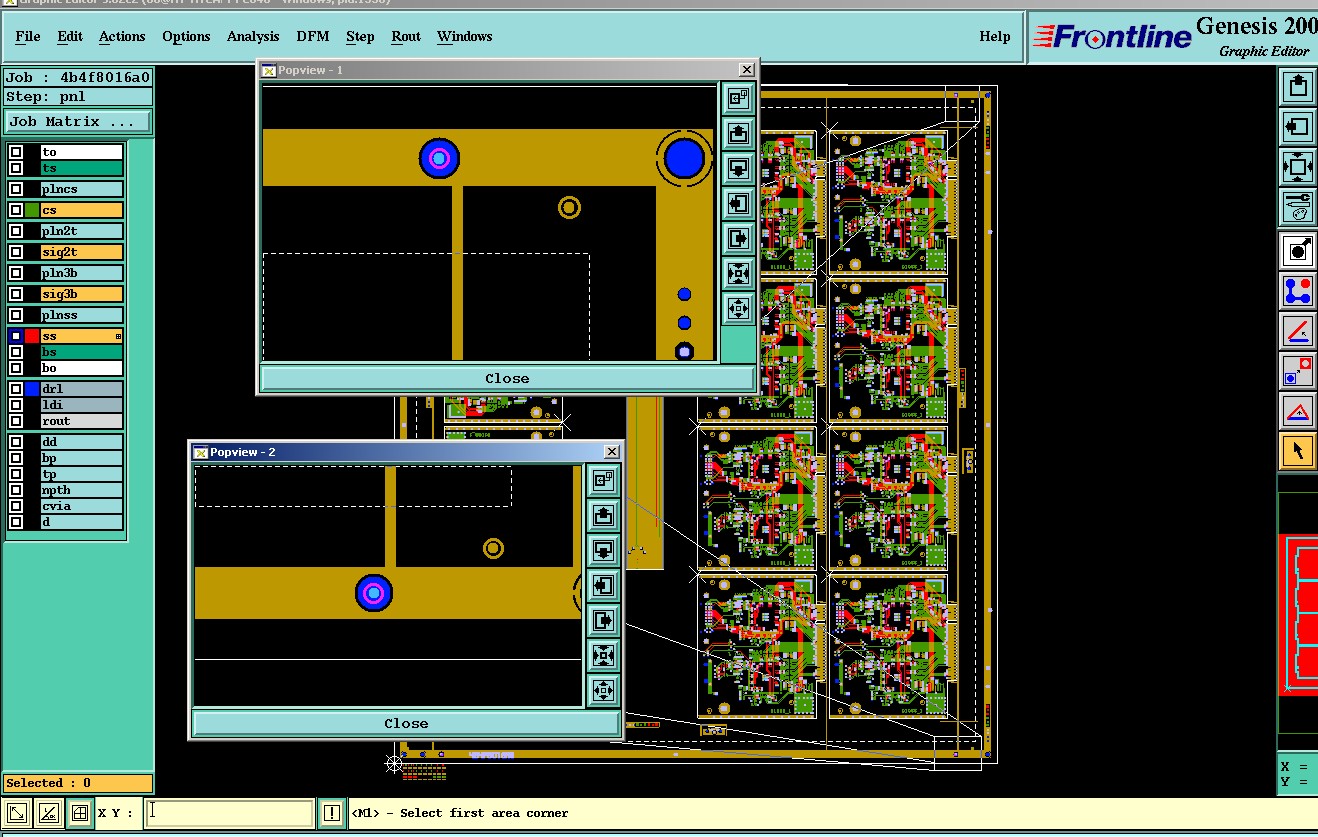This screenshot has height=837, width=1318.
Task: Toggle display checkbox for the drl layer
Action: click(16, 389)
